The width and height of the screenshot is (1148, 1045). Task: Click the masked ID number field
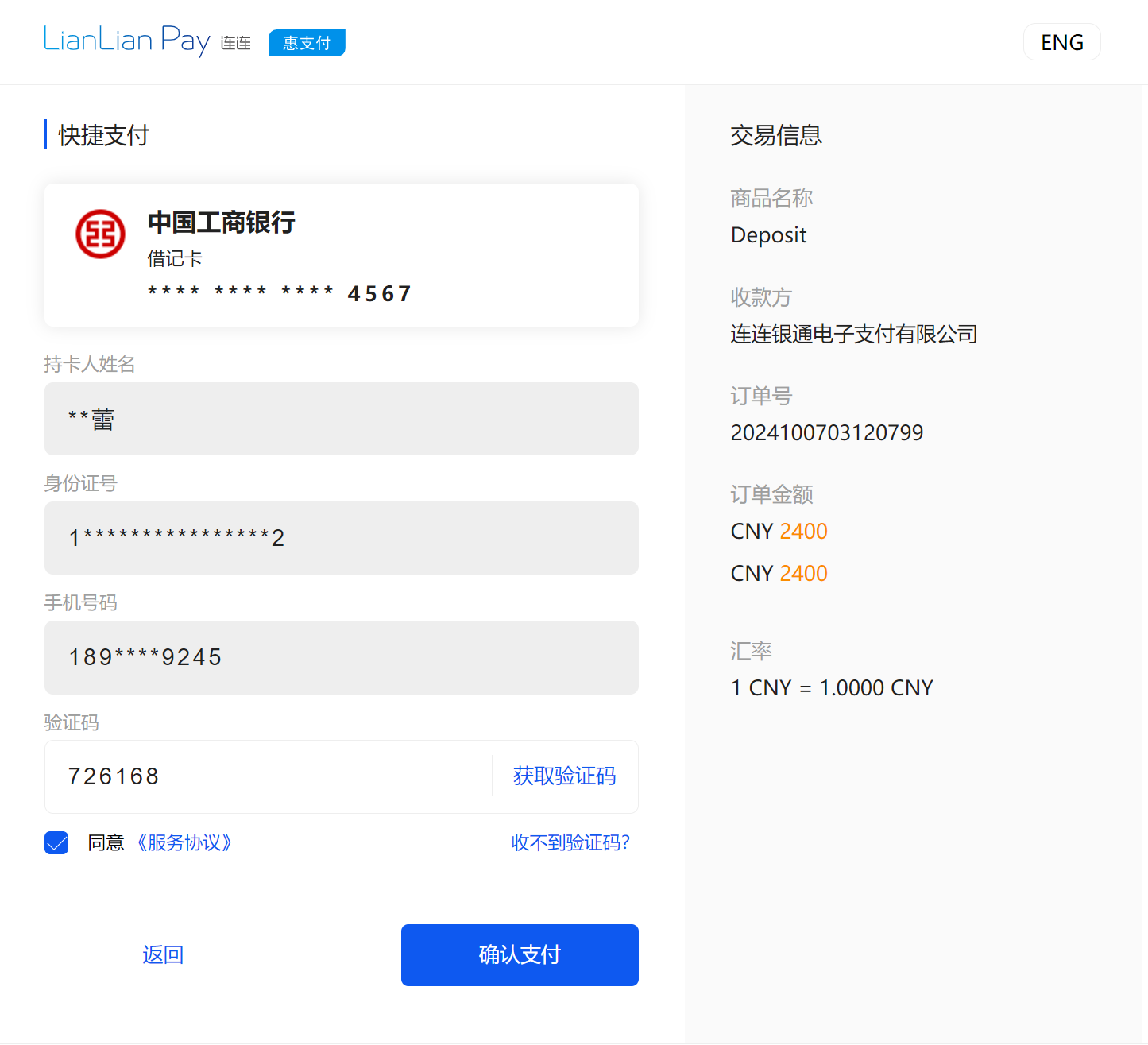[341, 538]
